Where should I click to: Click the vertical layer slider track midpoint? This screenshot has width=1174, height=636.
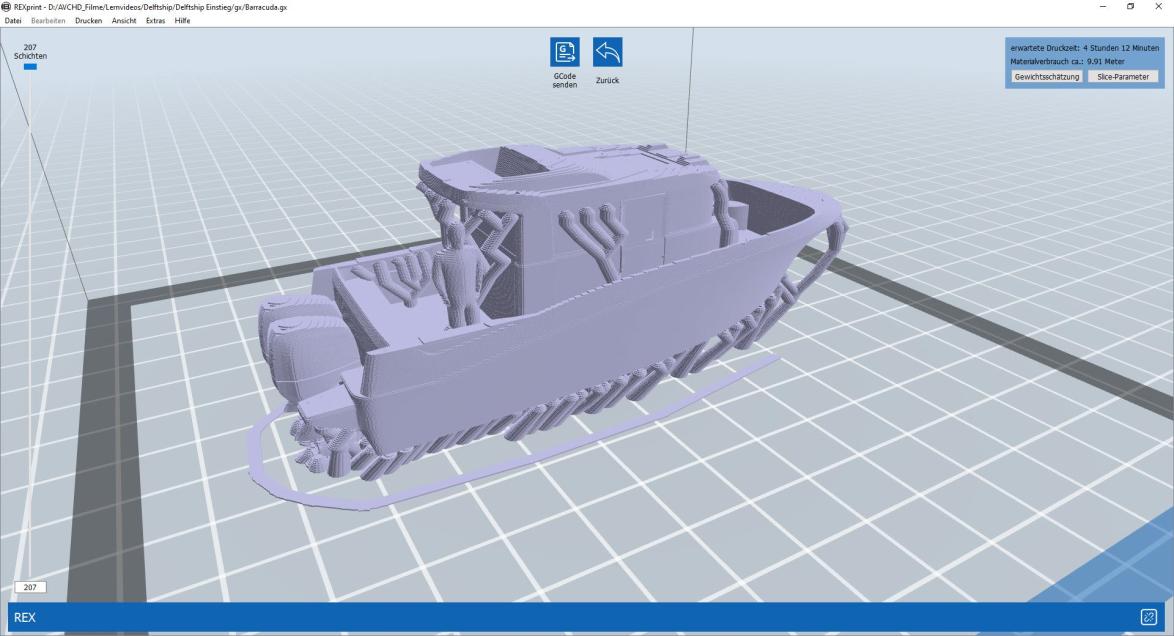click(30, 325)
